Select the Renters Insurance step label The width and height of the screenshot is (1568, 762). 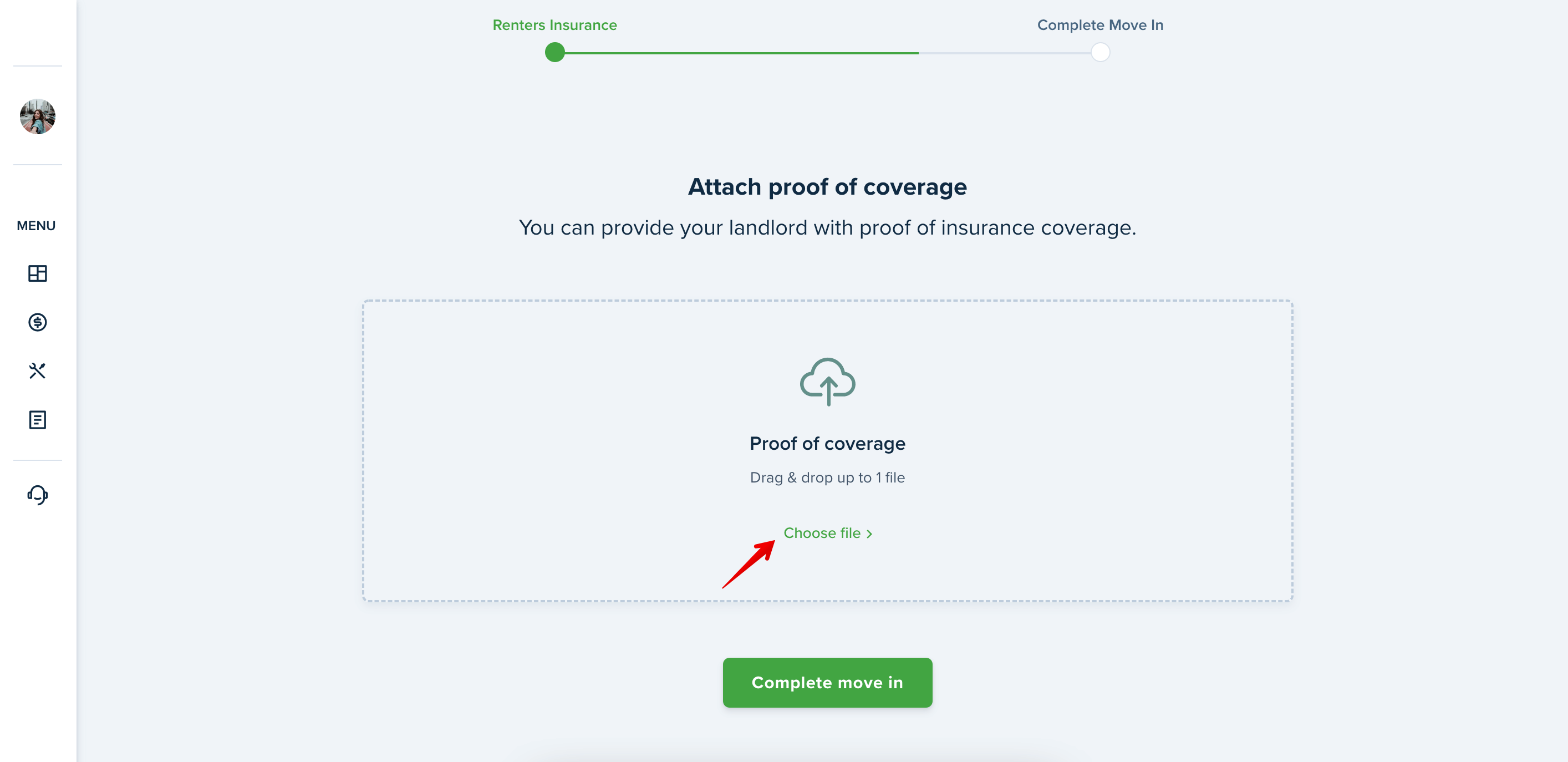554,25
